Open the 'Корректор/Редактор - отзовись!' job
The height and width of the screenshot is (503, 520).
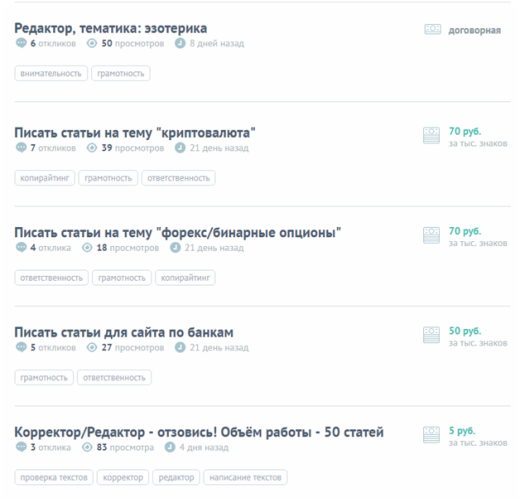pos(199,432)
